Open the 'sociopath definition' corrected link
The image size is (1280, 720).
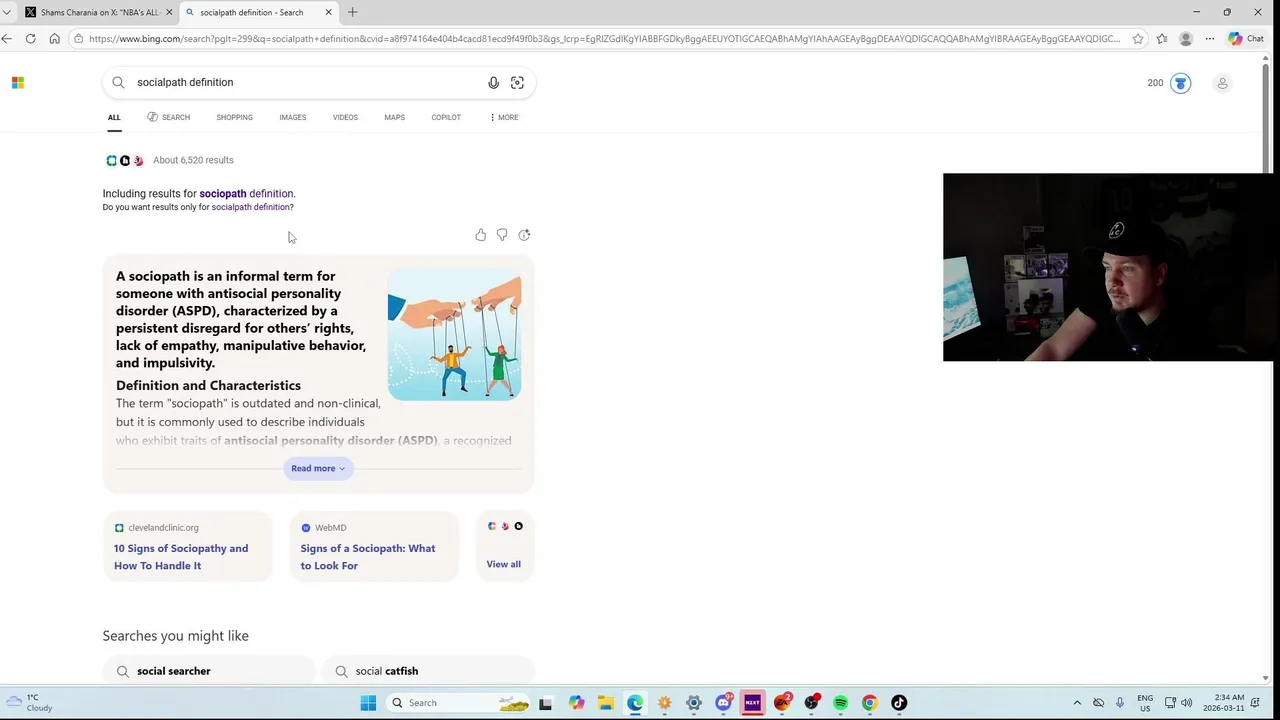tap(246, 194)
